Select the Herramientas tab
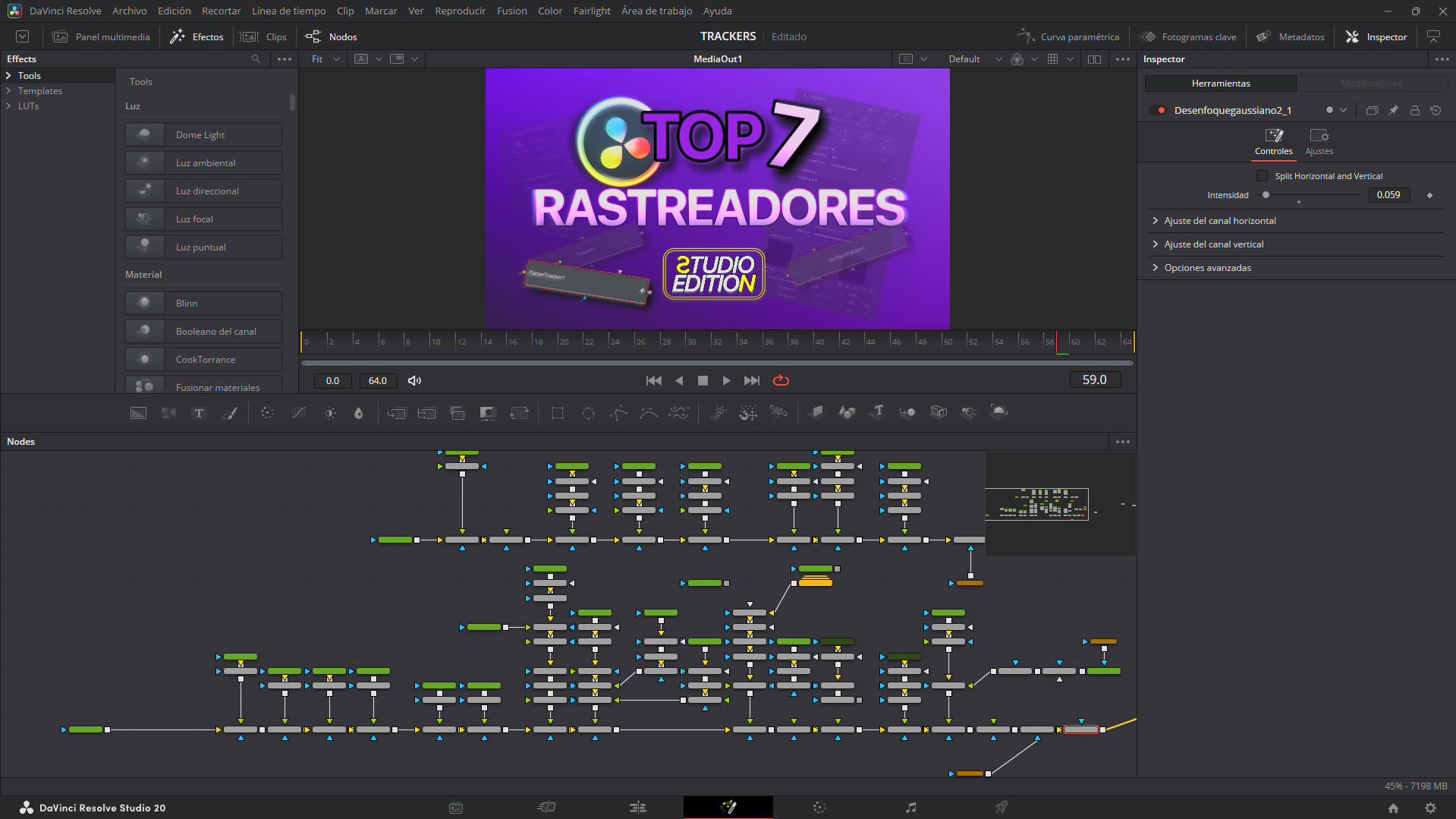The width and height of the screenshot is (1456, 819). tap(1221, 83)
